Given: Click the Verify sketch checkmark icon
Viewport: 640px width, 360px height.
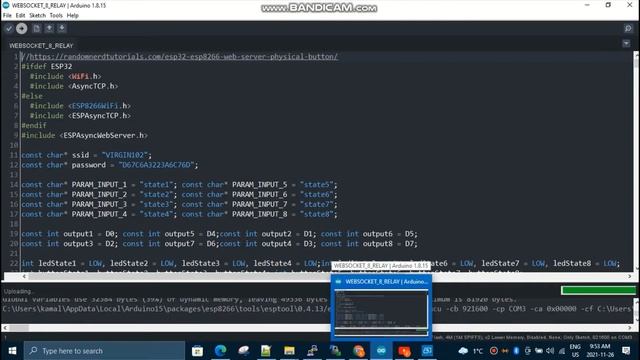Looking at the screenshot, I should 9,29.
